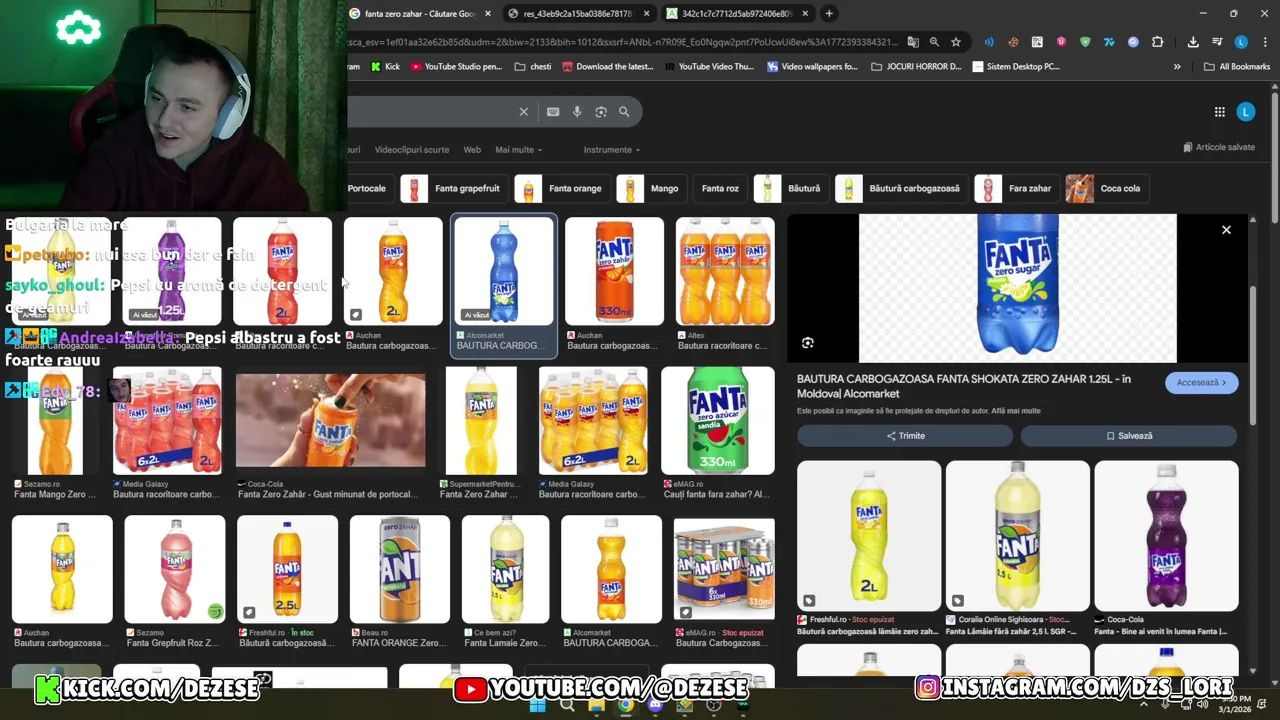This screenshot has width=1280, height=720.
Task: Switch to the '342c1c7c7712d5ab' browser tab
Action: click(x=737, y=14)
